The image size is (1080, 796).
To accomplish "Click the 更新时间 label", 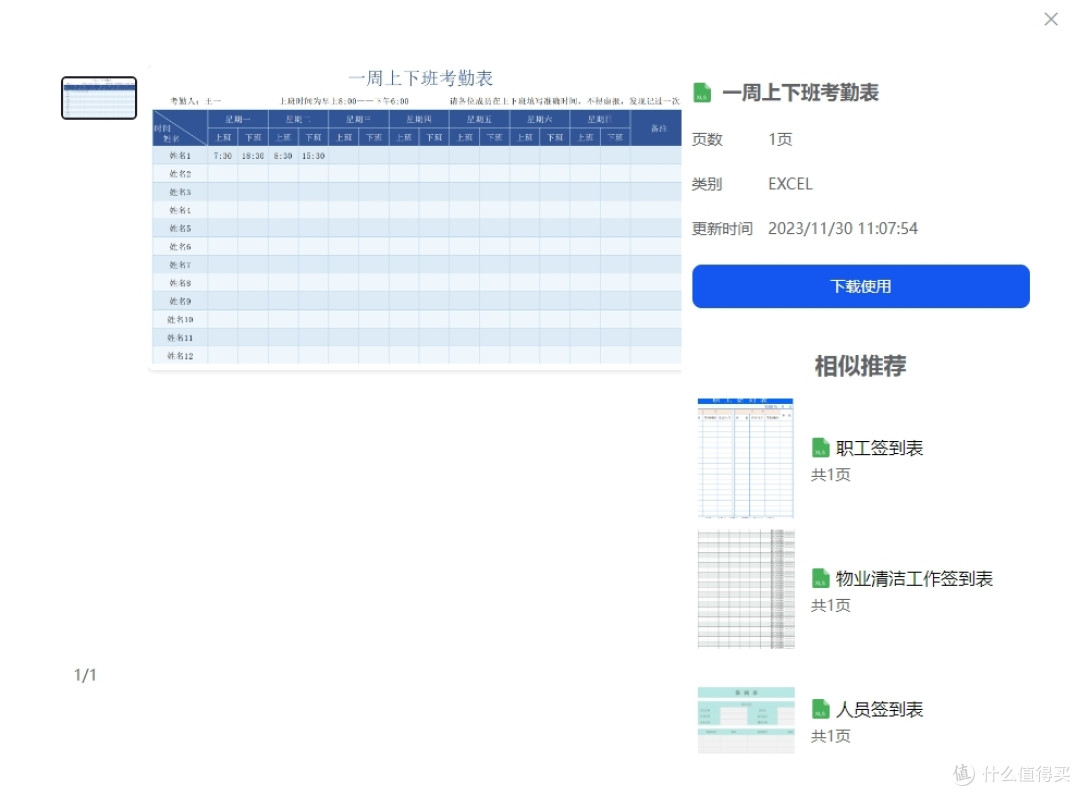I will pos(723,229).
